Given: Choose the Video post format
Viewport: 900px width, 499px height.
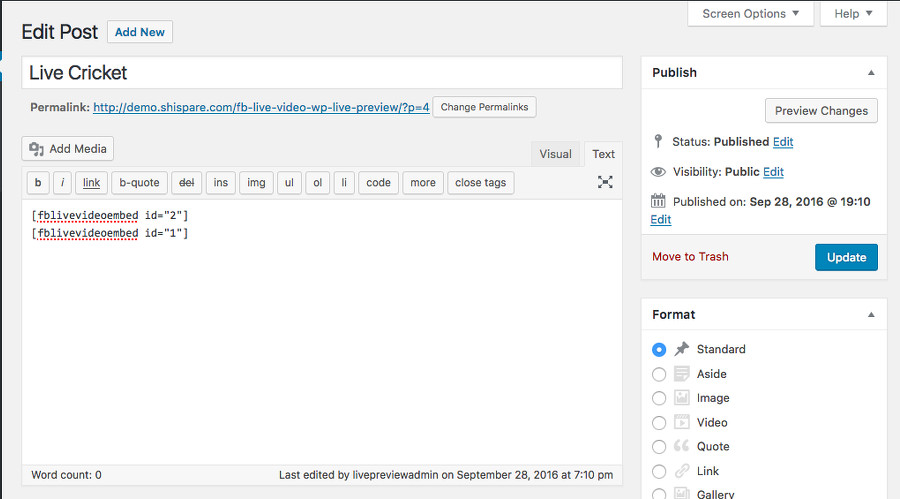Looking at the screenshot, I should 659,423.
